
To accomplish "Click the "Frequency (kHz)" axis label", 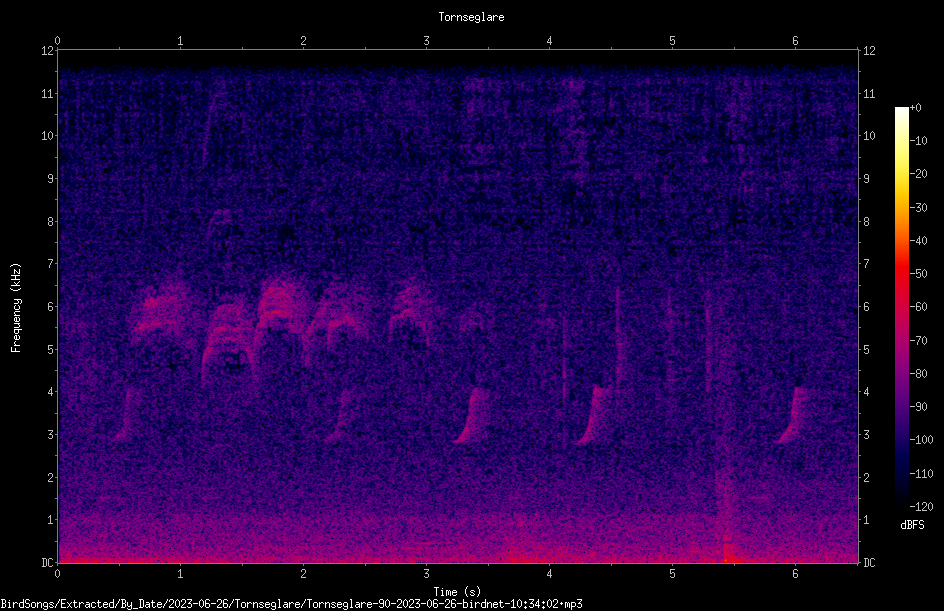I will point(16,308).
